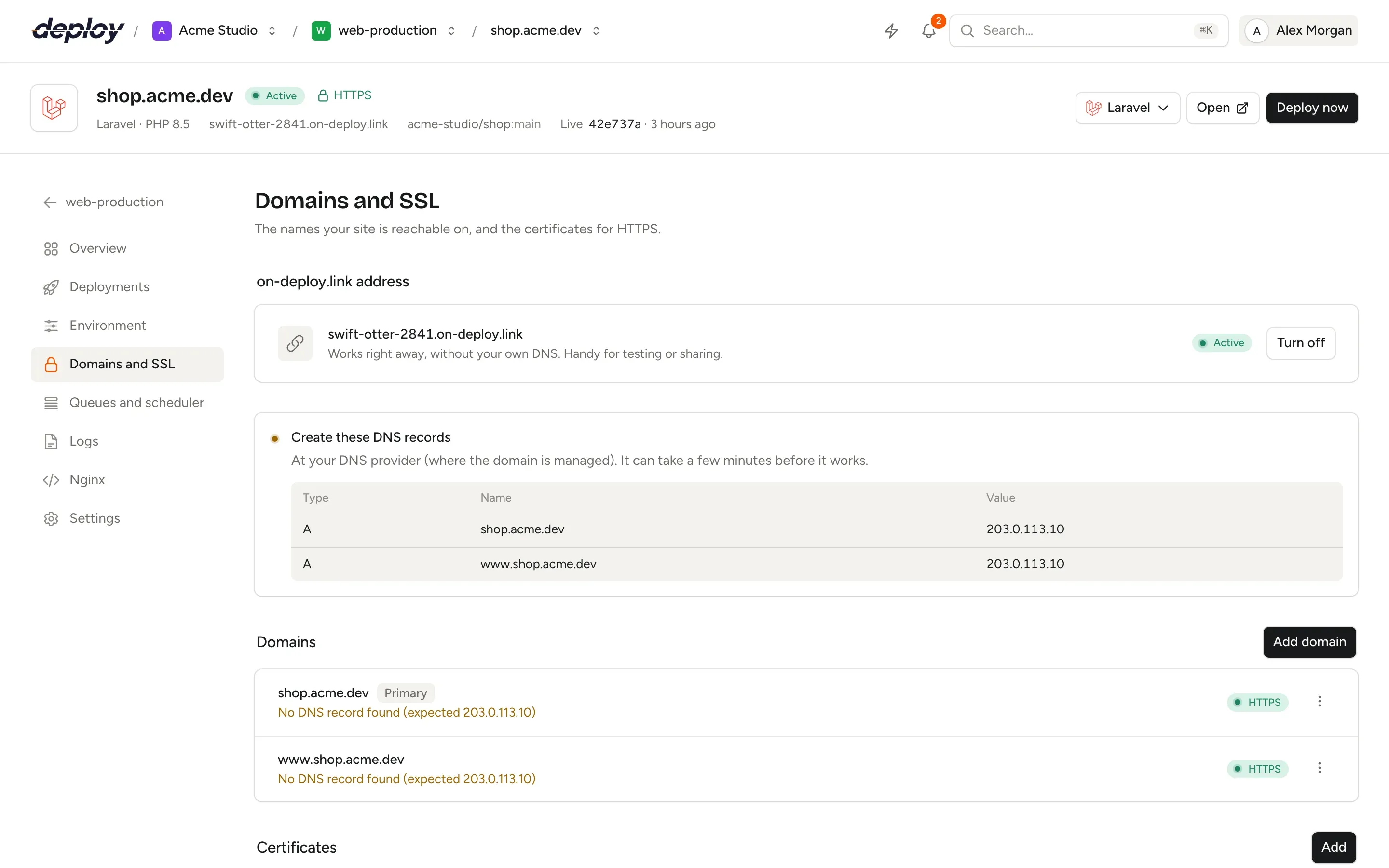Open Settings in the sidebar
Viewport: 1389px width, 868px height.
tap(127, 518)
